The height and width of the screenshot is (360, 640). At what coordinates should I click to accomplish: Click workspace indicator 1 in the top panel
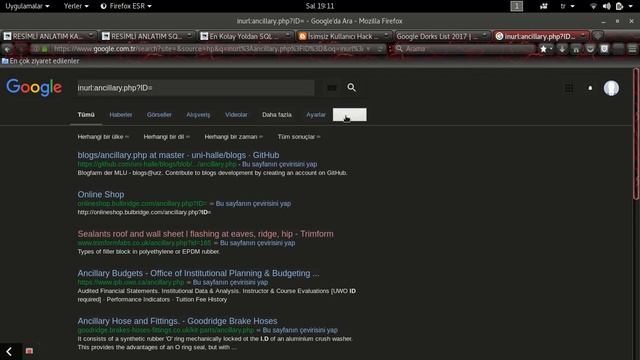coord(516,6)
